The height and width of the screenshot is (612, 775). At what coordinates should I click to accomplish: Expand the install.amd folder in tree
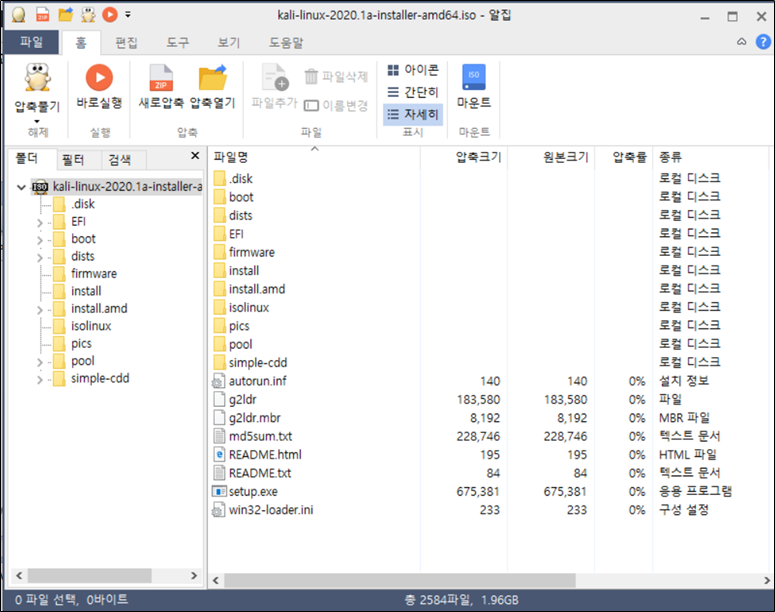click(40, 310)
